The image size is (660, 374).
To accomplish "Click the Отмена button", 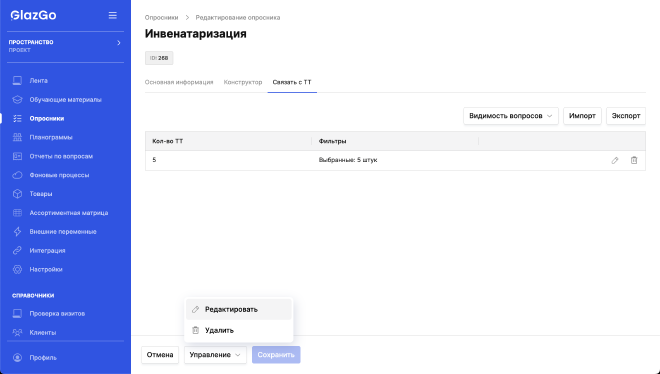I will [x=160, y=355].
